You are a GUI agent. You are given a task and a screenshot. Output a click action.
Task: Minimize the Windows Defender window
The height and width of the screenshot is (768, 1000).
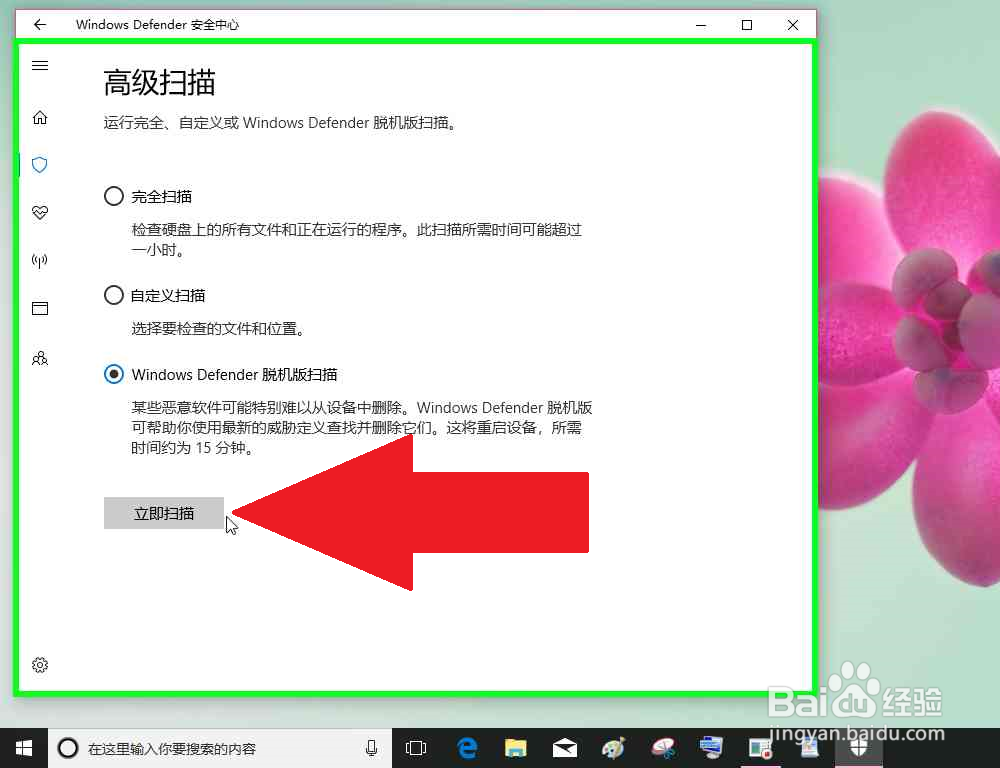tap(701, 25)
